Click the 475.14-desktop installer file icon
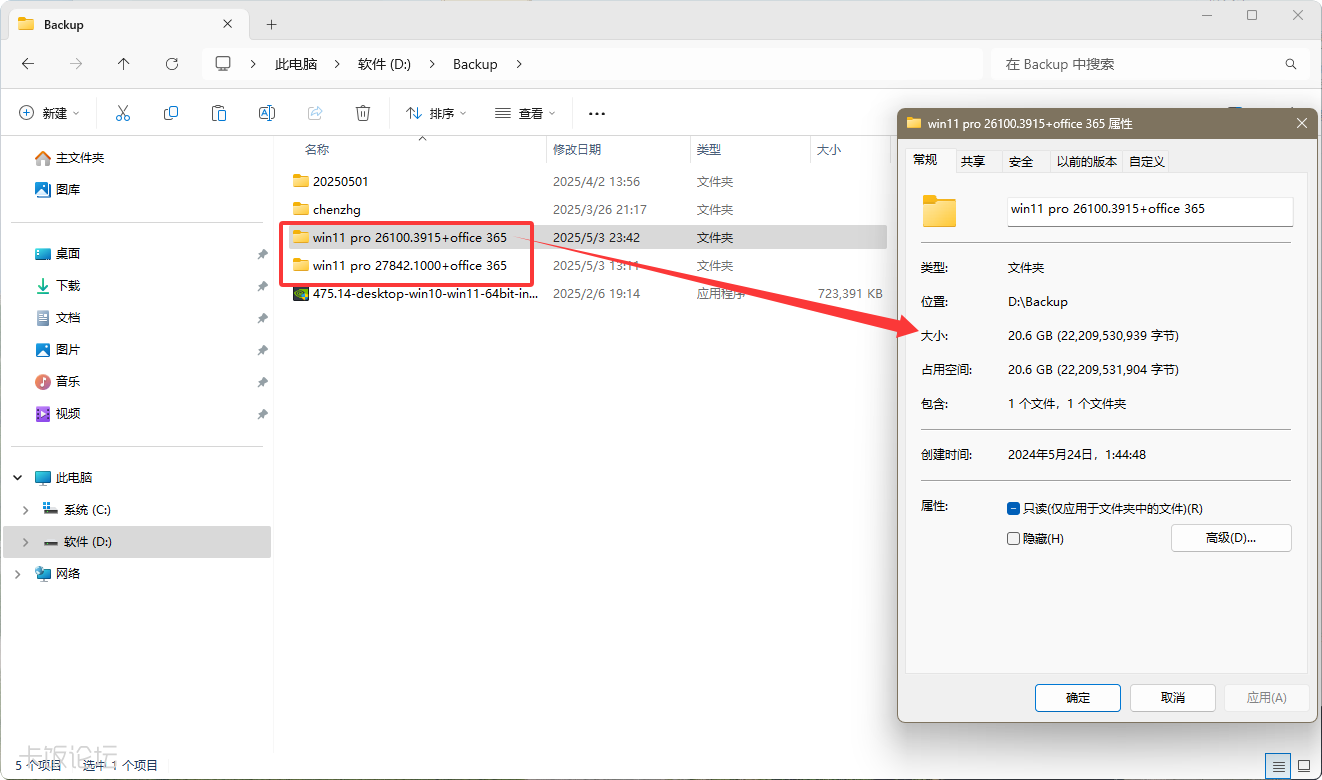Viewport: 1322px width, 780px height. pos(300,294)
